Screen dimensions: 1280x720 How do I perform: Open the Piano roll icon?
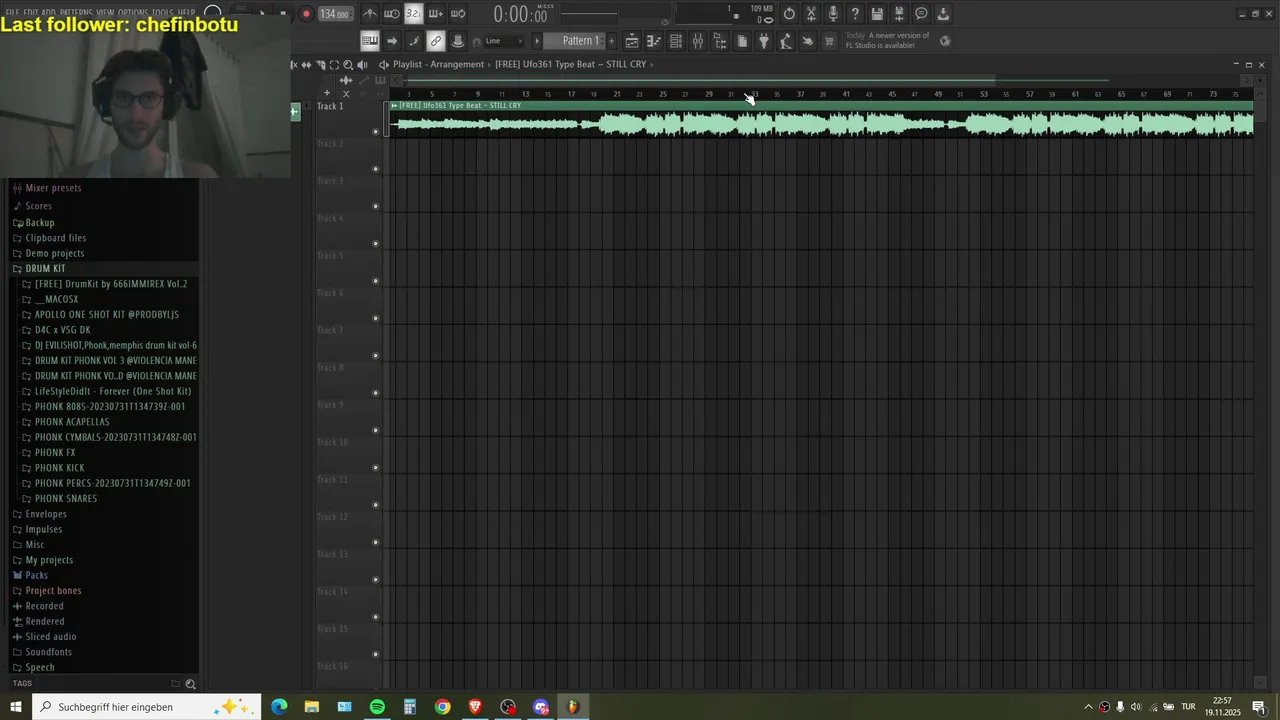pos(654,41)
